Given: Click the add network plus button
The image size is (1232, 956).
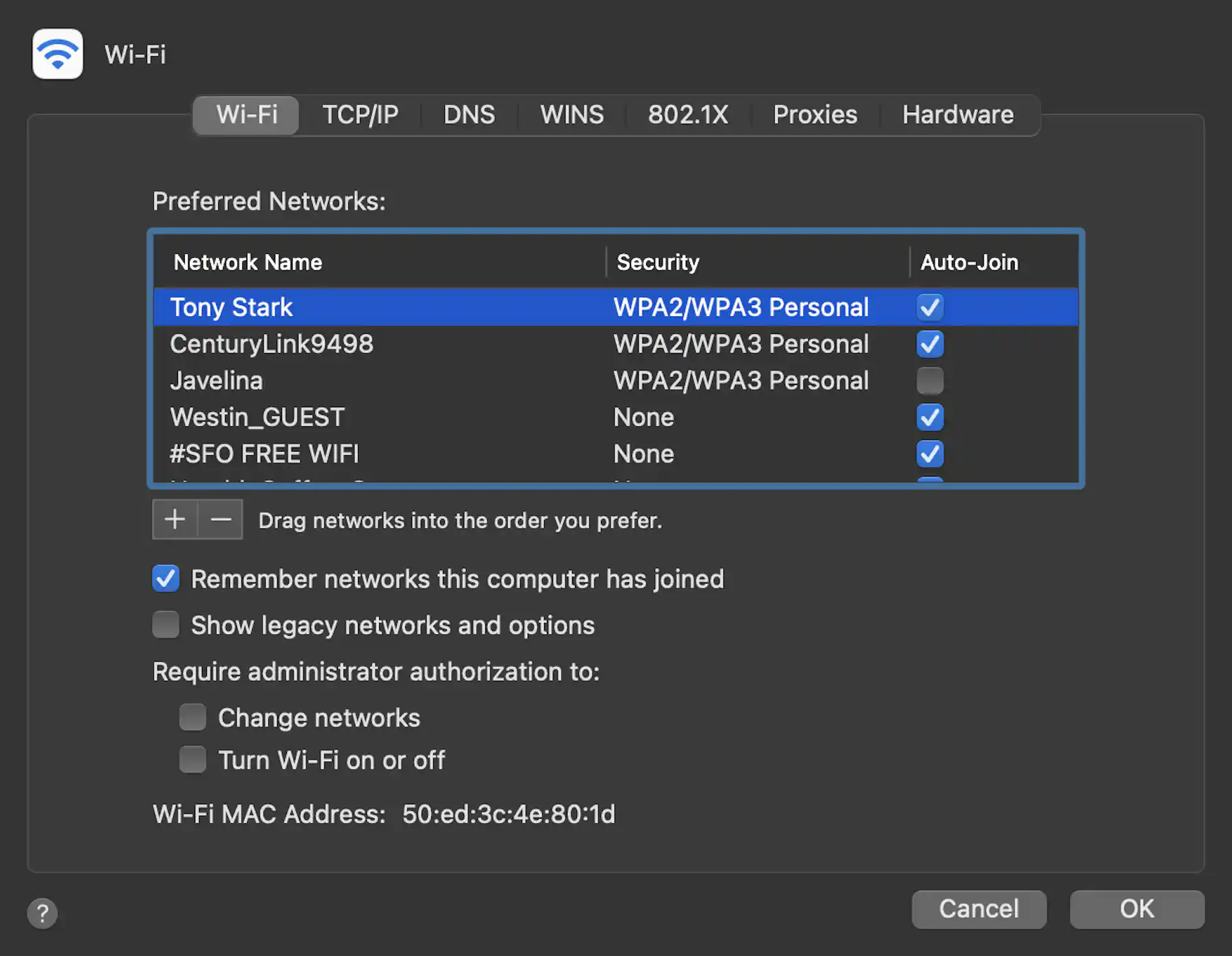Looking at the screenshot, I should point(175,519).
